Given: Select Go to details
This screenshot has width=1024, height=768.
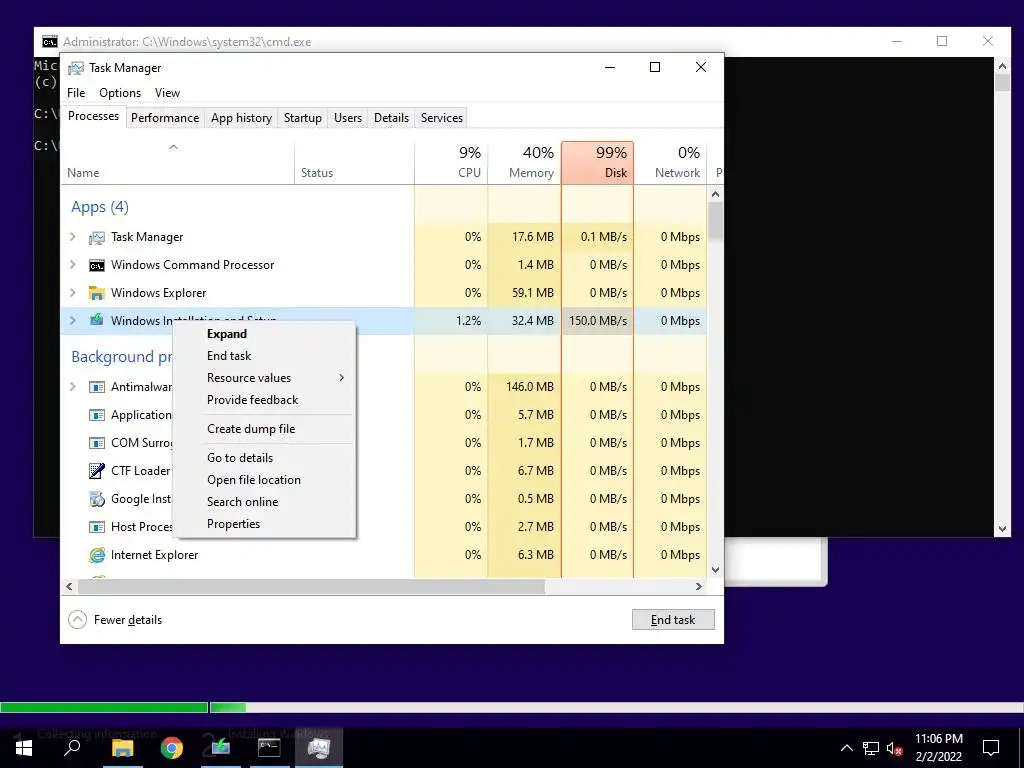Looking at the screenshot, I should [x=265, y=458].
